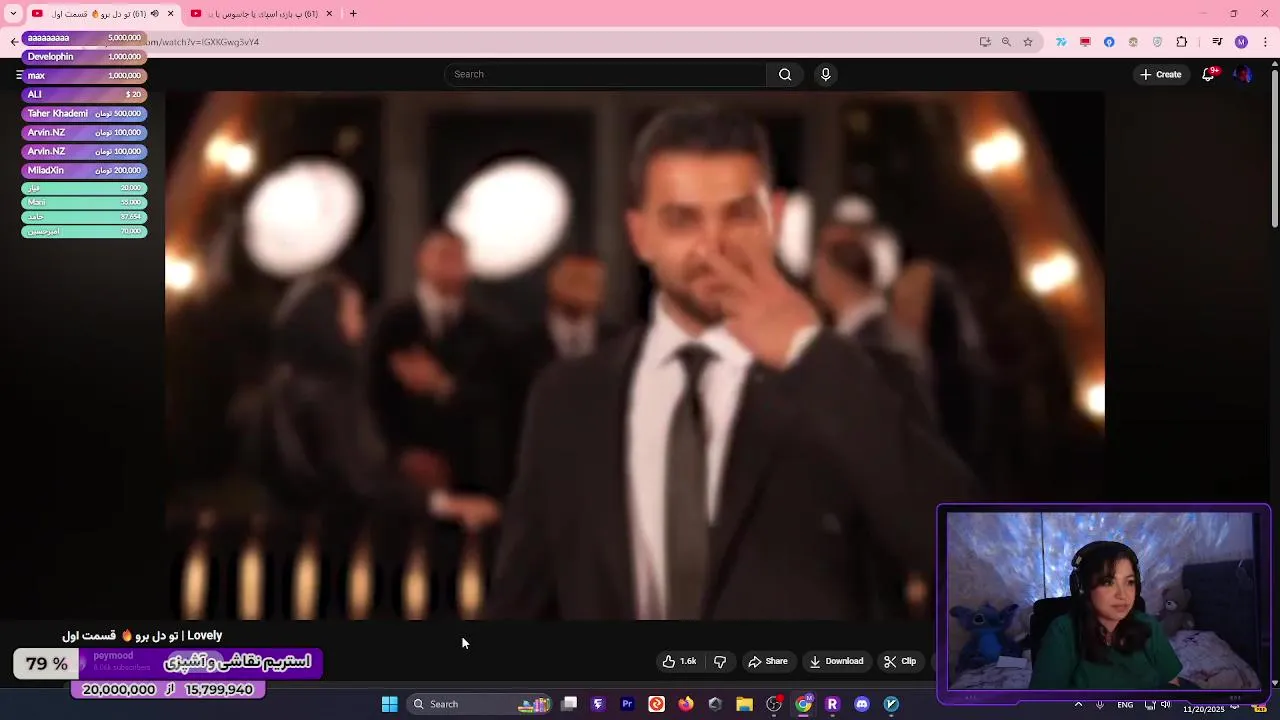Close the second YouTube tab
Image resolution: width=1280 pixels, height=720 pixels.
click(329, 14)
